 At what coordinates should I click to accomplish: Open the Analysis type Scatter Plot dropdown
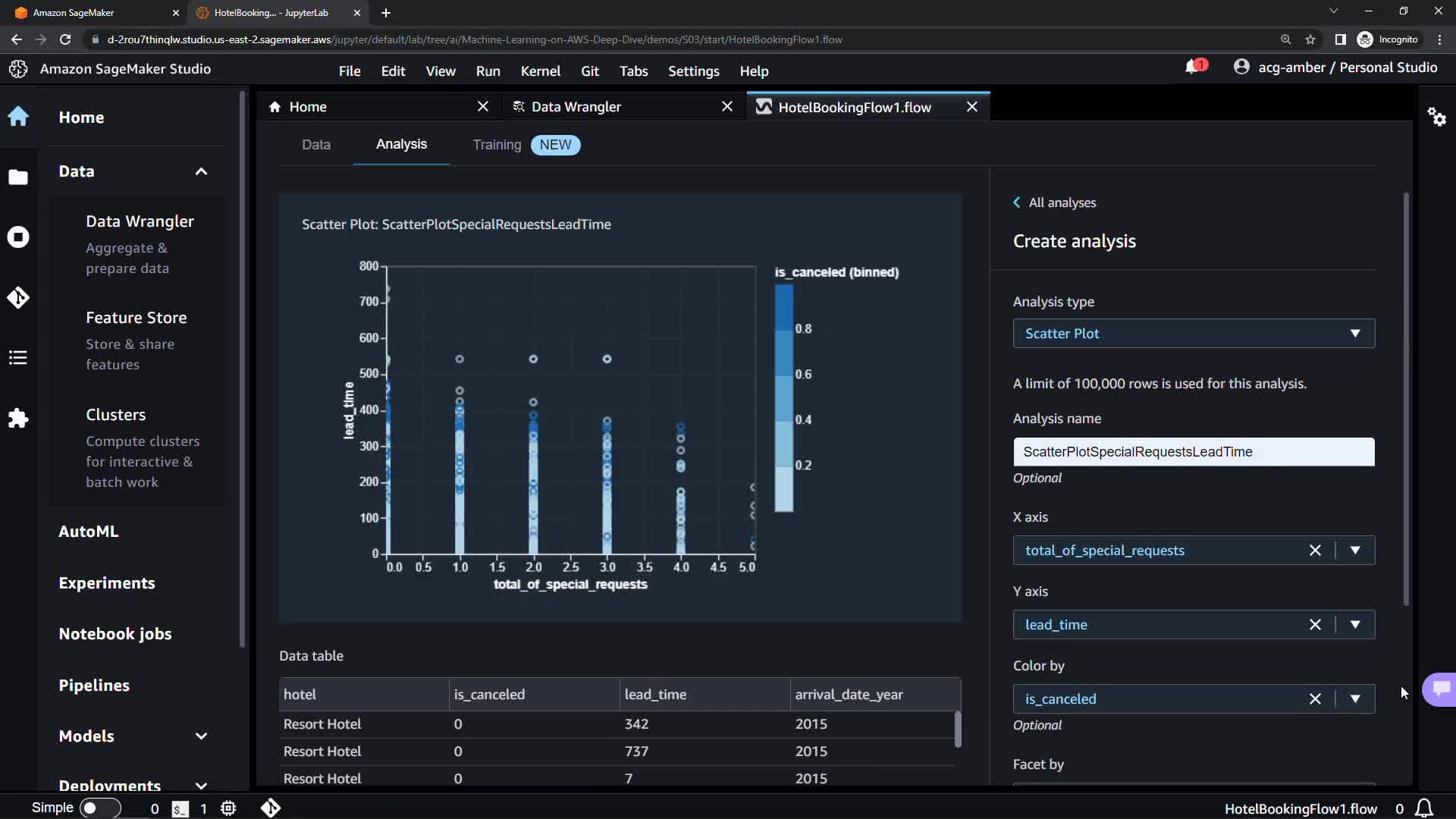(x=1194, y=334)
